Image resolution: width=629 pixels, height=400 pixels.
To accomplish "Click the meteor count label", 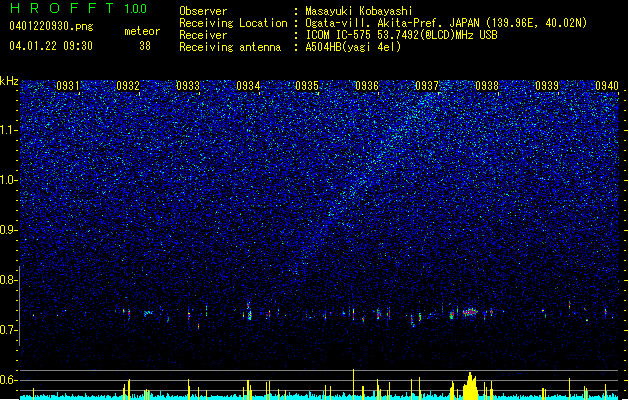I will 142,31.
